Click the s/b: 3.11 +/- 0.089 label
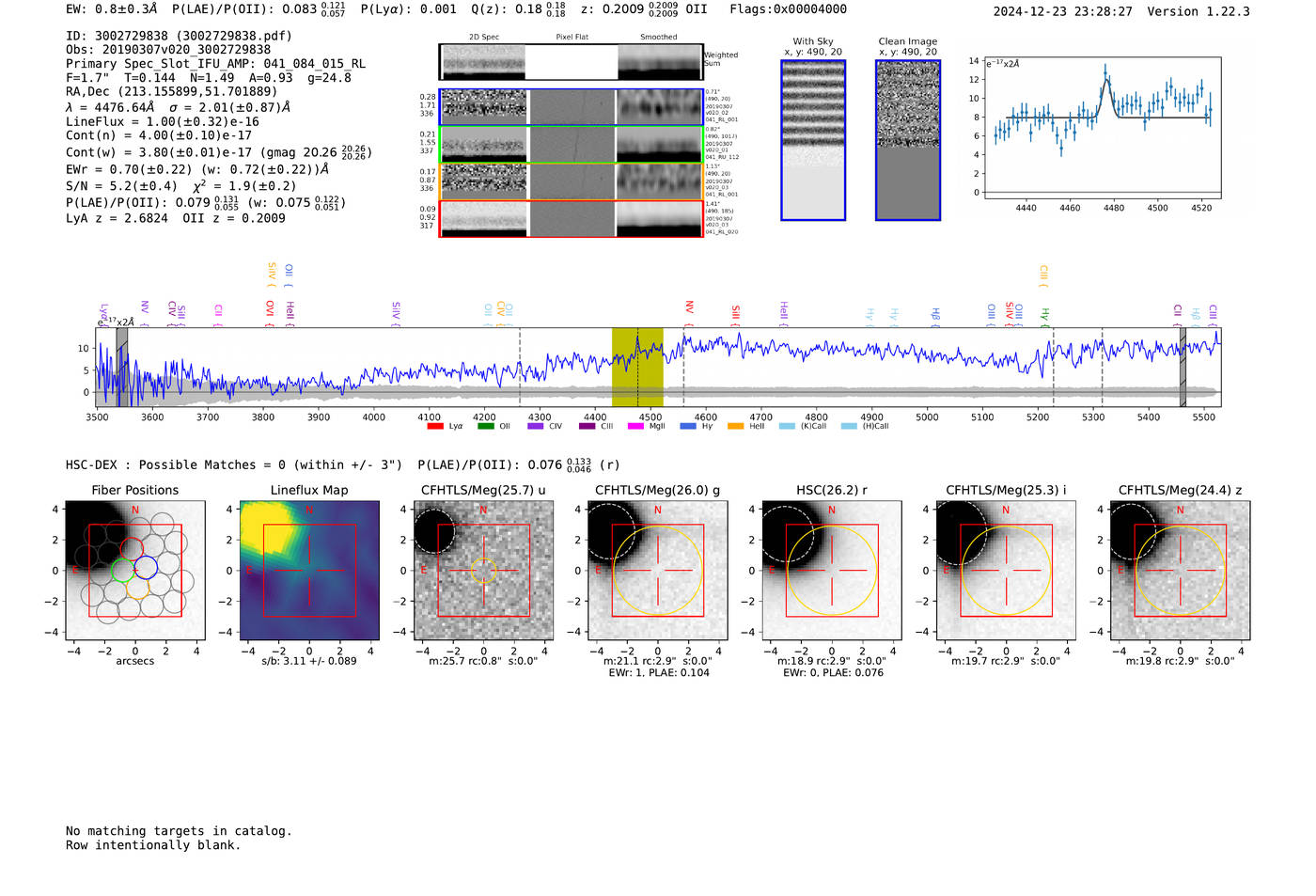1316x896 pixels. coord(309,661)
